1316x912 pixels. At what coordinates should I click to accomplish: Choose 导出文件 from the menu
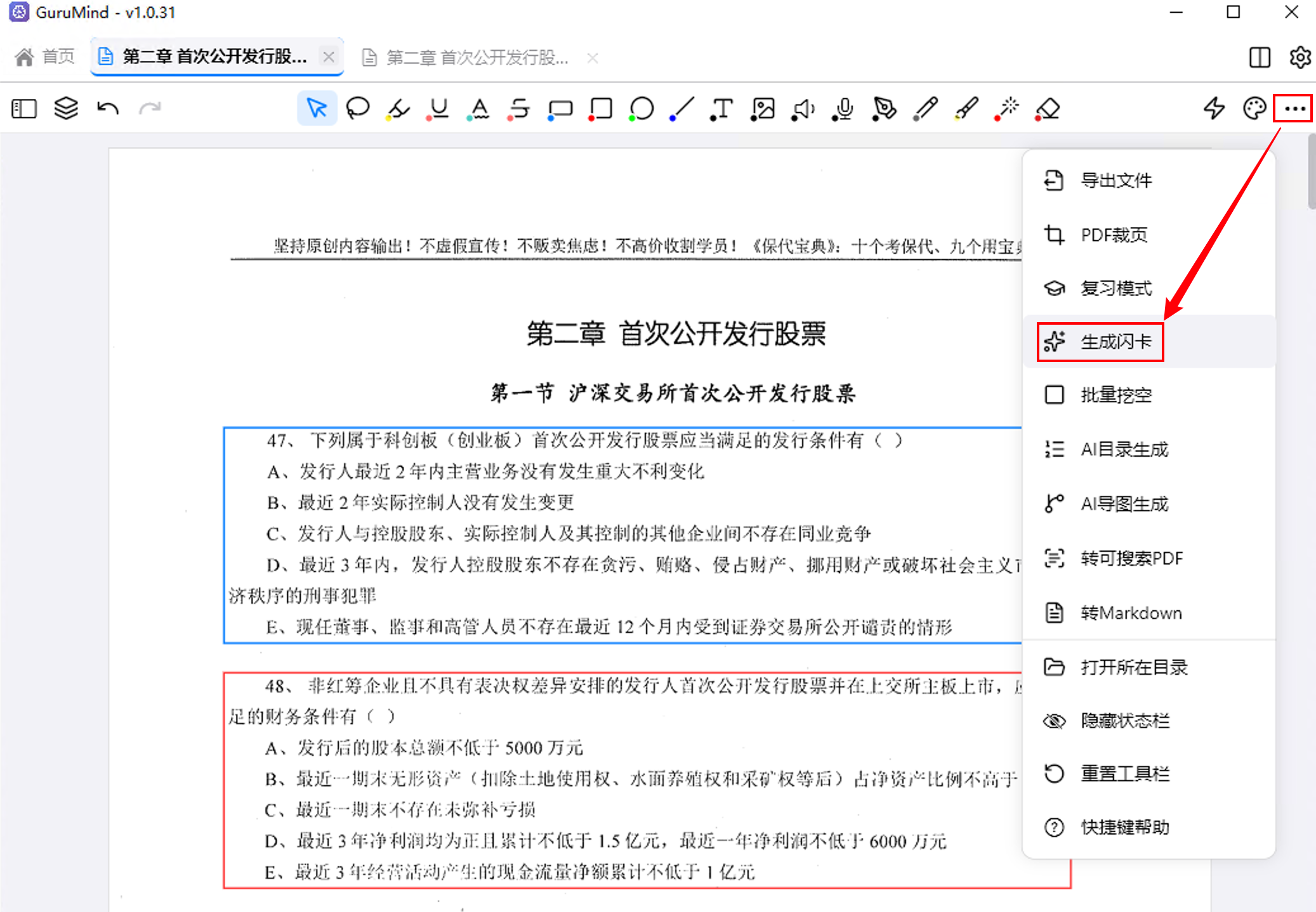[1148, 181]
